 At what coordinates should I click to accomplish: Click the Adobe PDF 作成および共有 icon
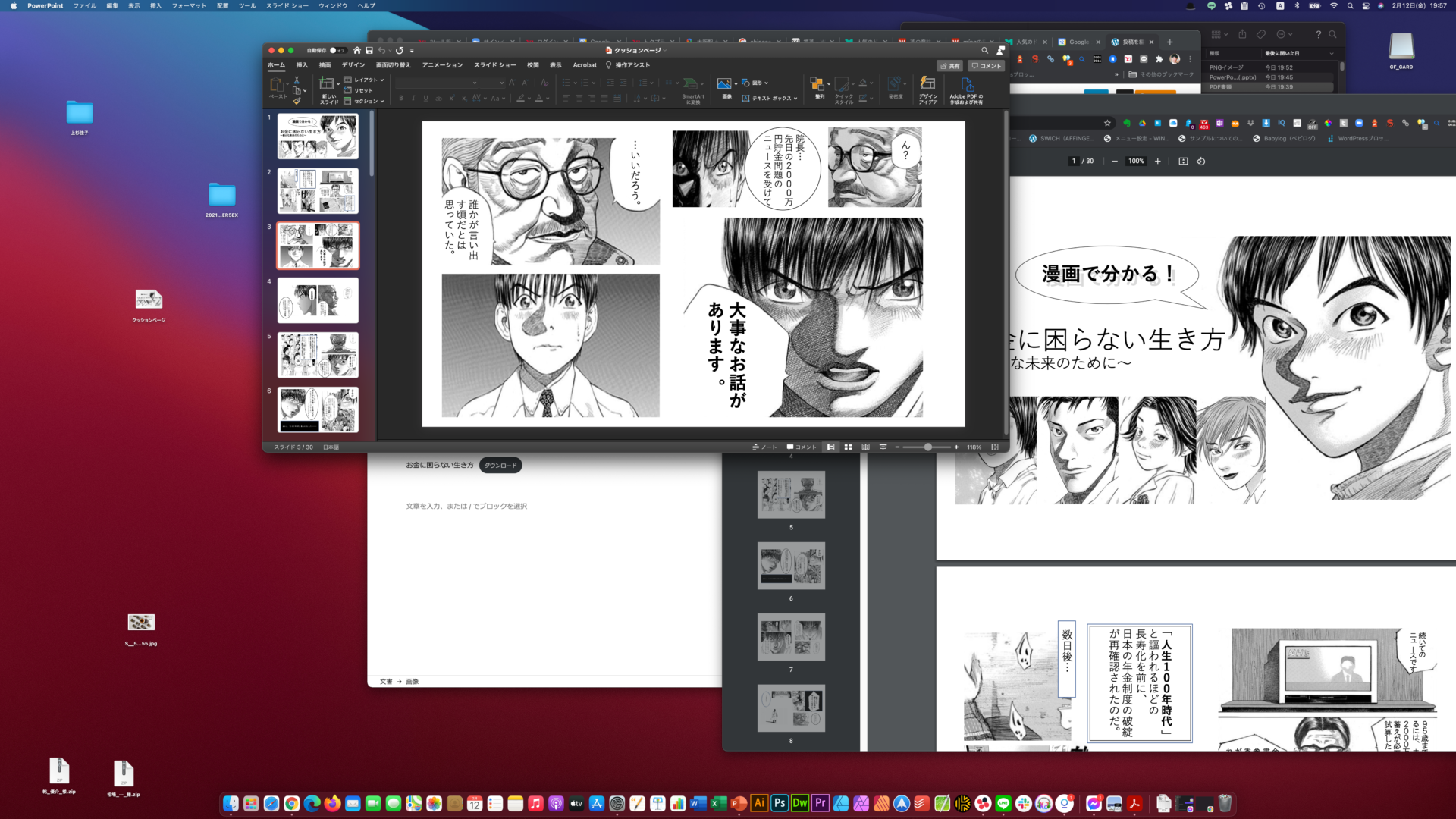tap(967, 83)
